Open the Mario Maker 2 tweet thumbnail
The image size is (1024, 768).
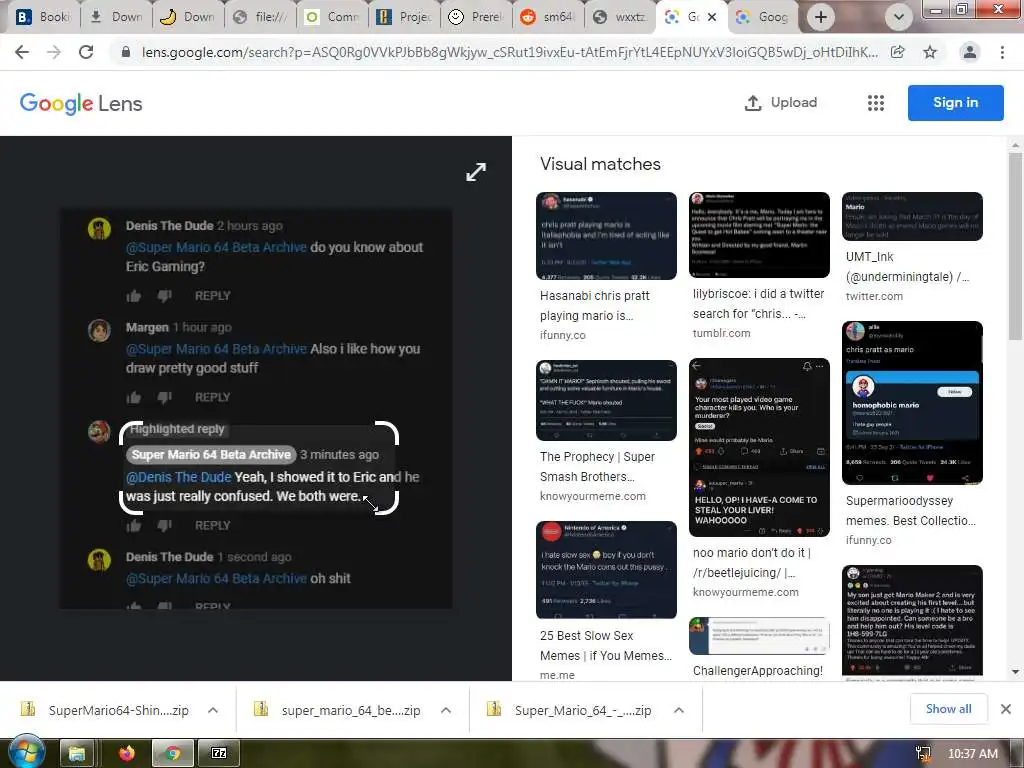[912, 622]
